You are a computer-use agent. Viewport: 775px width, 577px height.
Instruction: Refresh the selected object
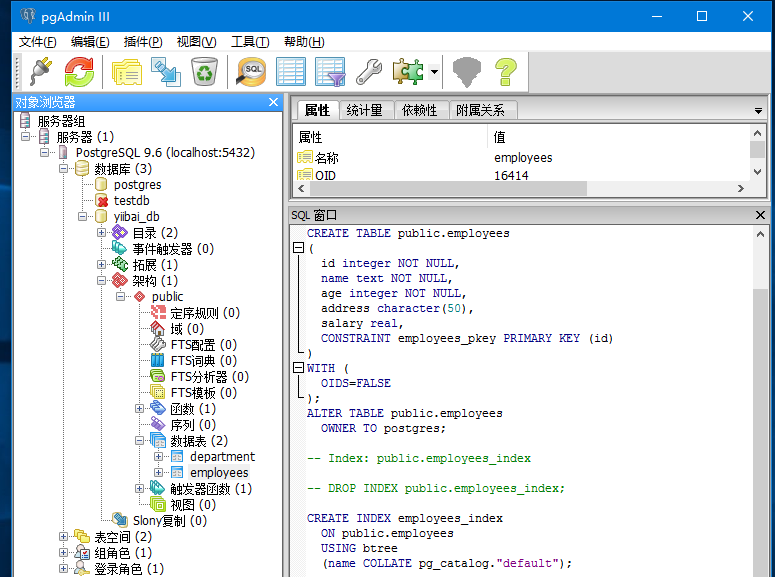click(79, 72)
